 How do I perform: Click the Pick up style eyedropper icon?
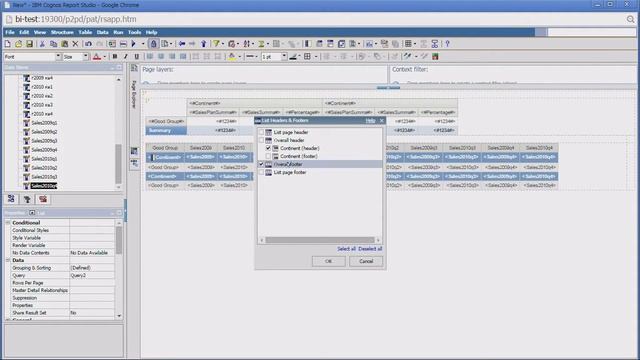coord(407,57)
